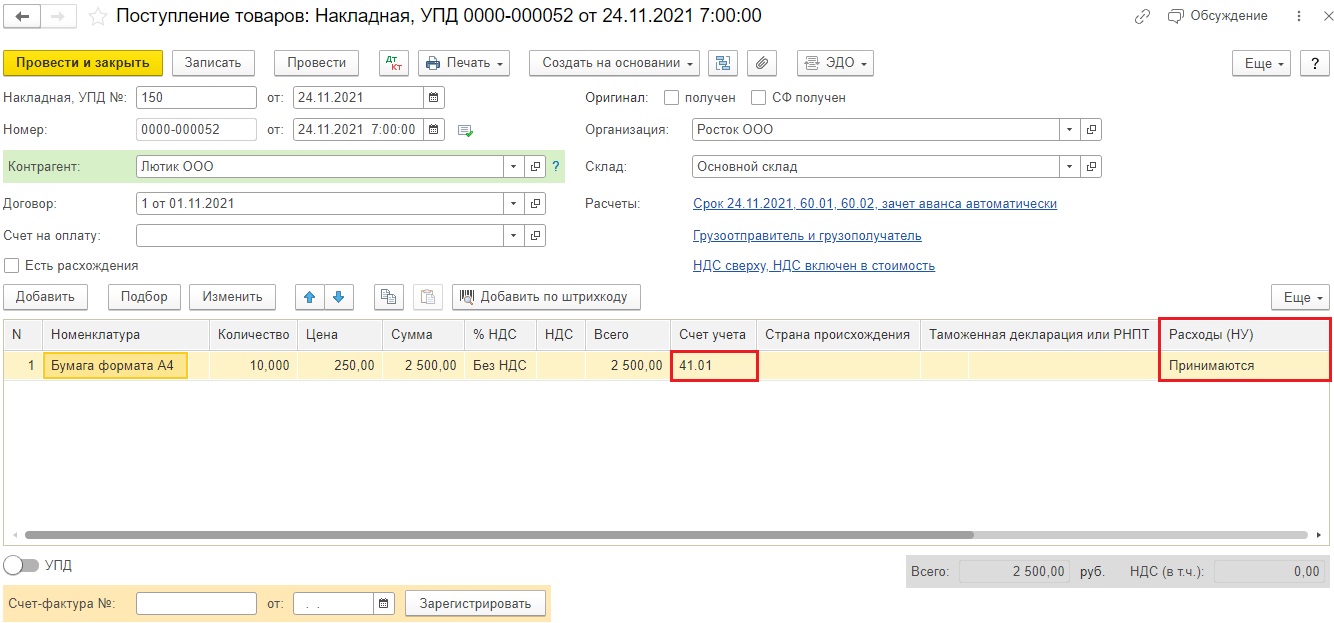Screen dimensions: 1334x623
Task: Open calendar for Накладная date 24.11.2021
Action: pyautogui.click(x=433, y=98)
